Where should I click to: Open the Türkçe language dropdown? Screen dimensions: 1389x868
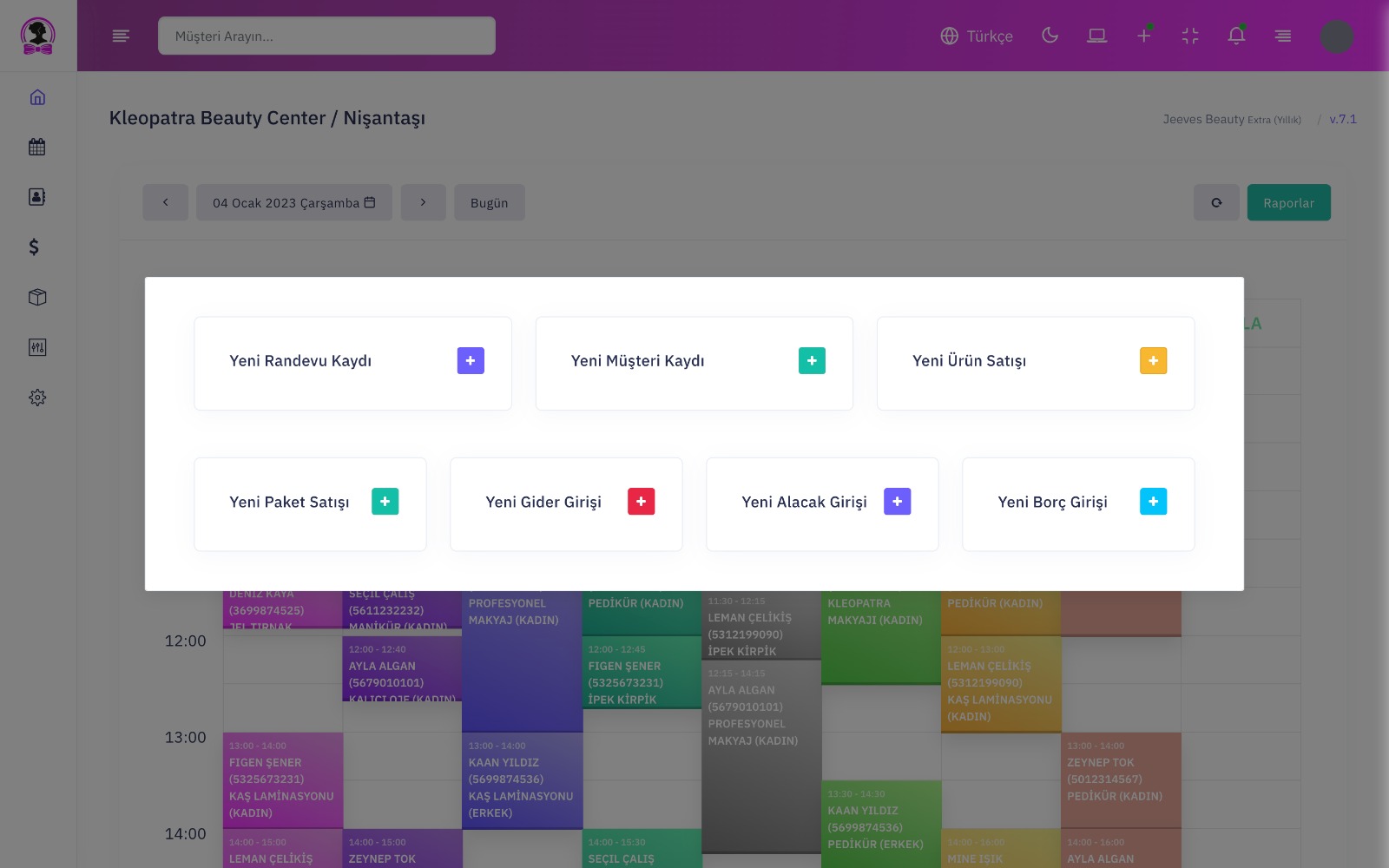coord(977,36)
